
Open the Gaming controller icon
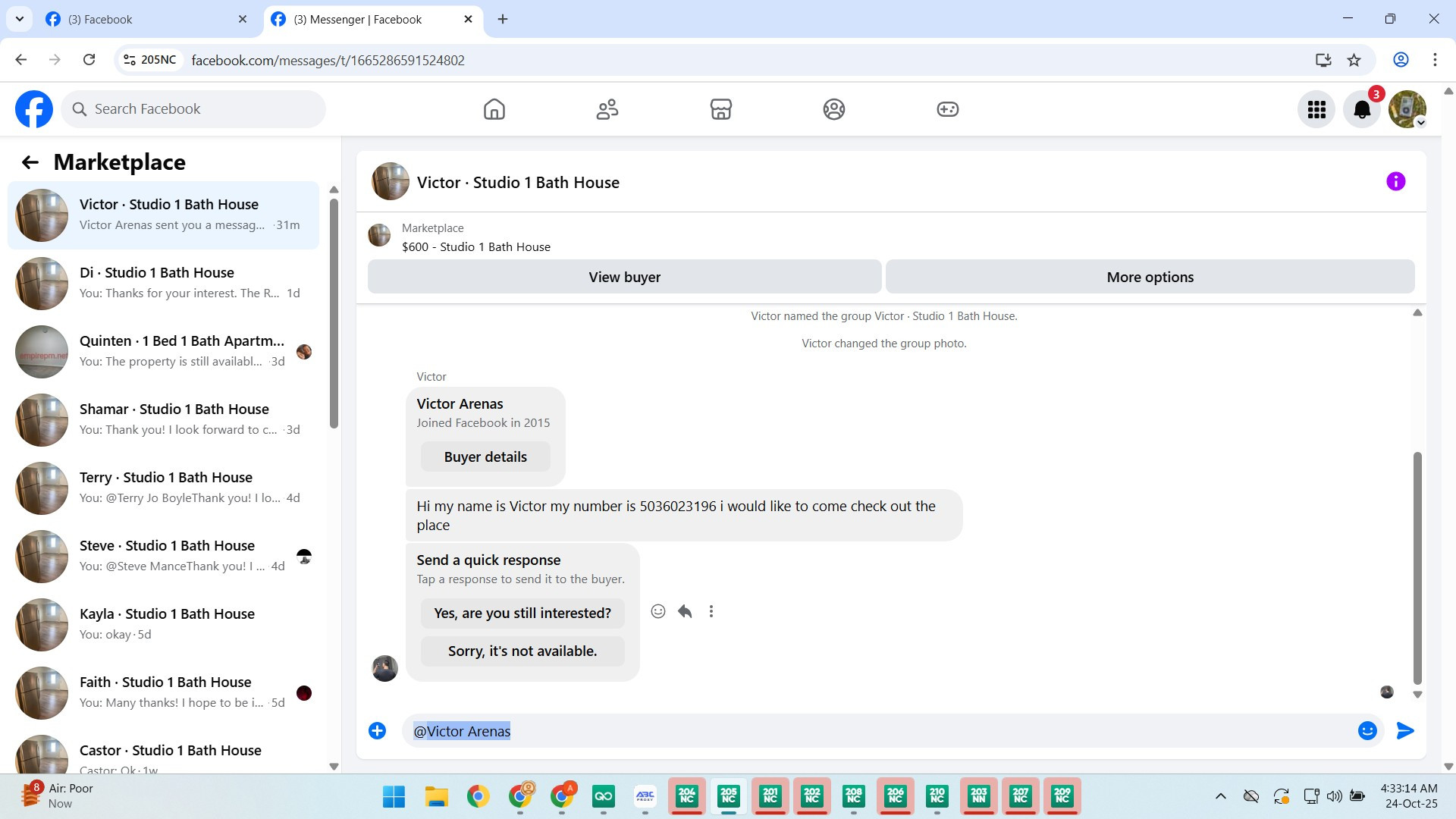click(948, 109)
